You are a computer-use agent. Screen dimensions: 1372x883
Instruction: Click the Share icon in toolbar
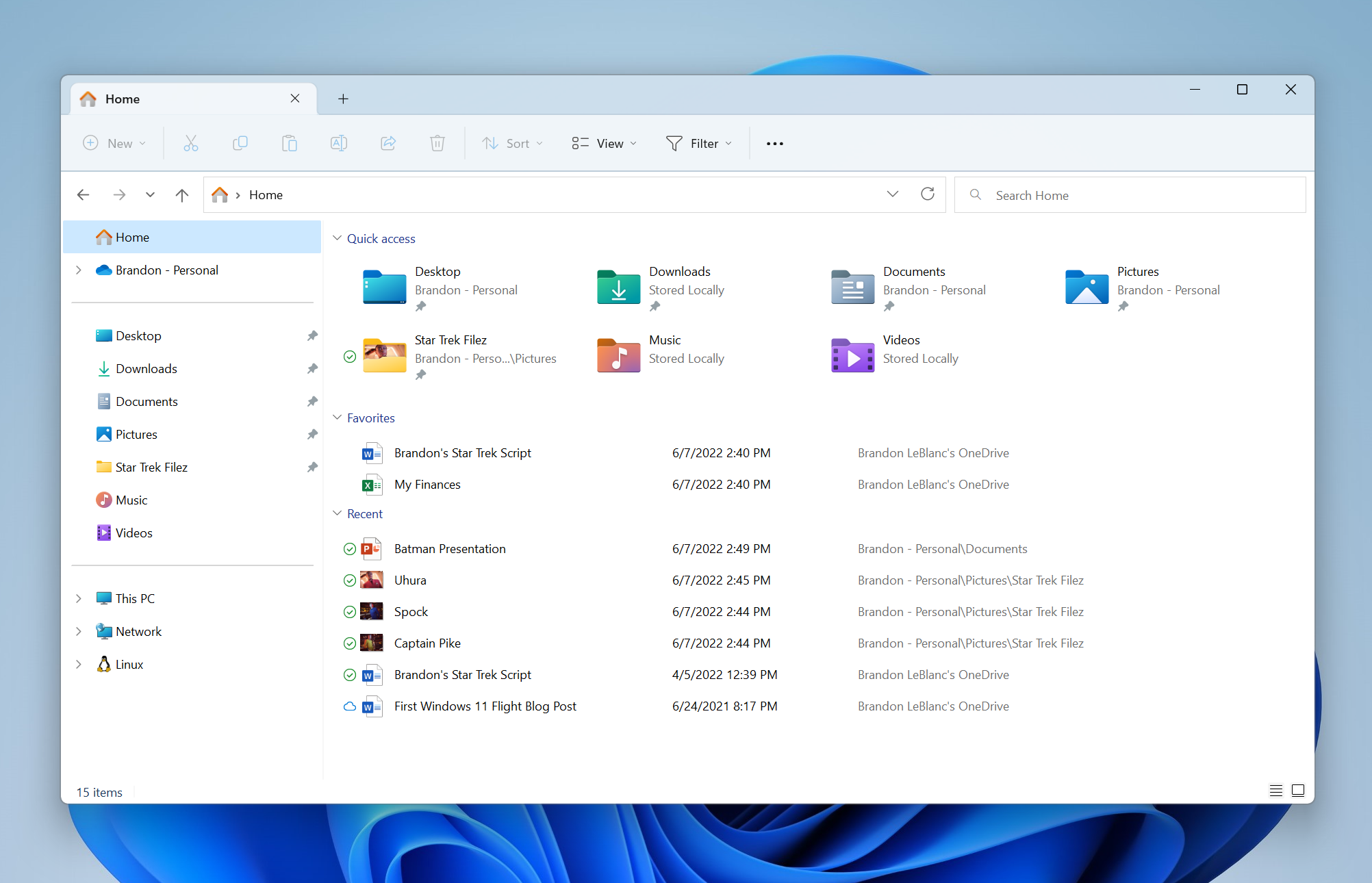[388, 143]
